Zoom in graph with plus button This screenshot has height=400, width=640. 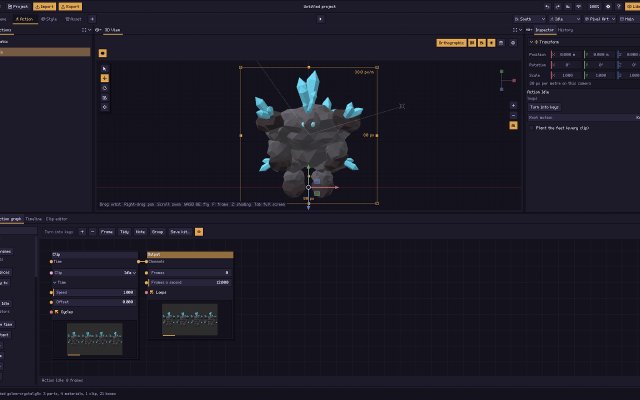point(82,232)
